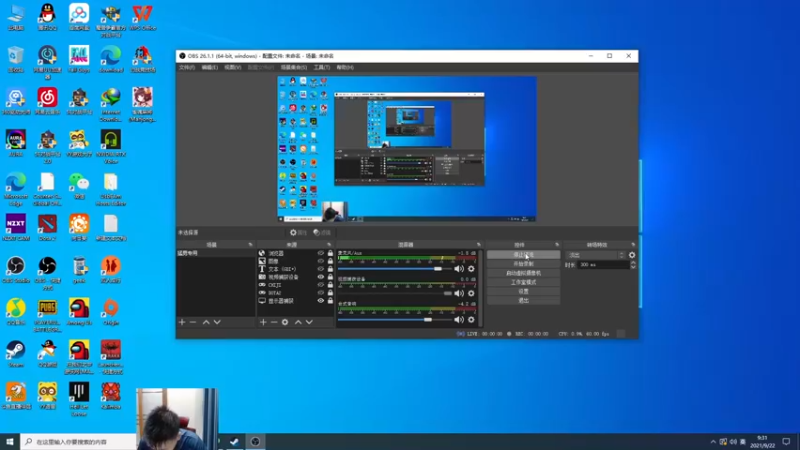The width and height of the screenshot is (800, 450).
Task: Increase transition duration with up arrow
Action: pos(633,263)
